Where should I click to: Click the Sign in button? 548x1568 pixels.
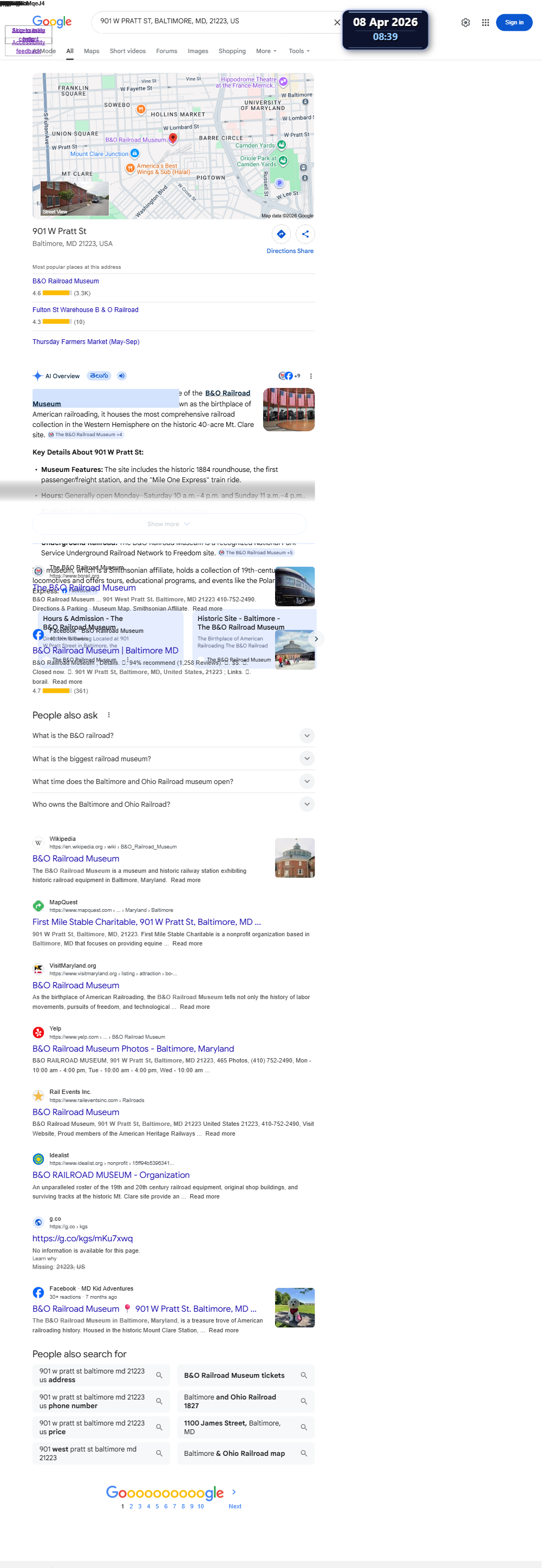point(514,23)
